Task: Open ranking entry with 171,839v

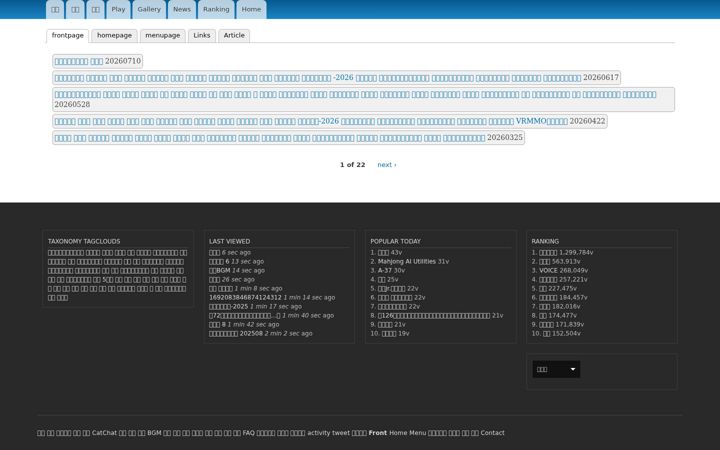Action: (x=546, y=324)
